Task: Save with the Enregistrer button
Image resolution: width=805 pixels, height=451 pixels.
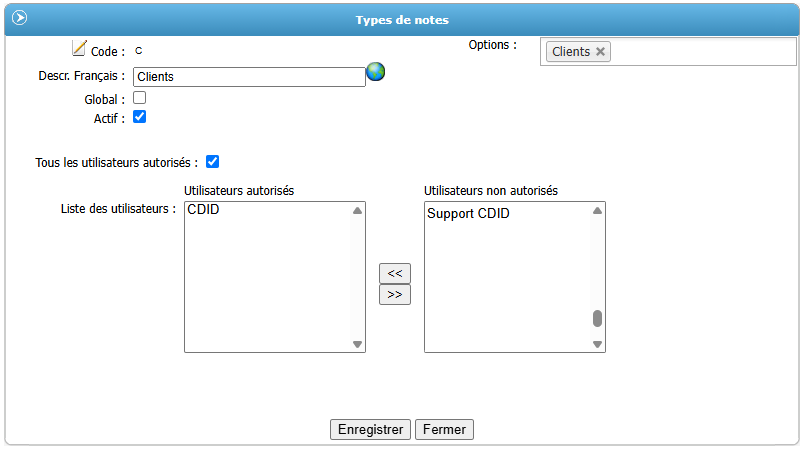Action: click(x=370, y=429)
